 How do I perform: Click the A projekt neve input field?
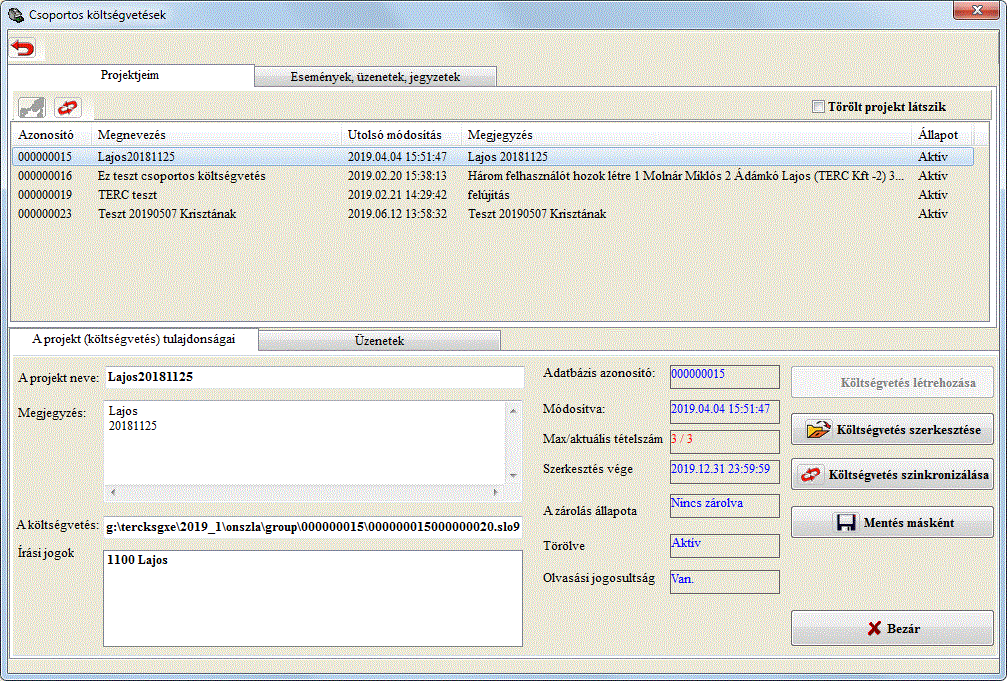(x=313, y=377)
